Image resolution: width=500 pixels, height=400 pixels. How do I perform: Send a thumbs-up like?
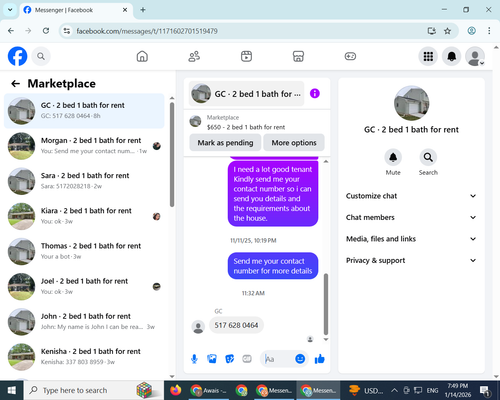point(319,359)
